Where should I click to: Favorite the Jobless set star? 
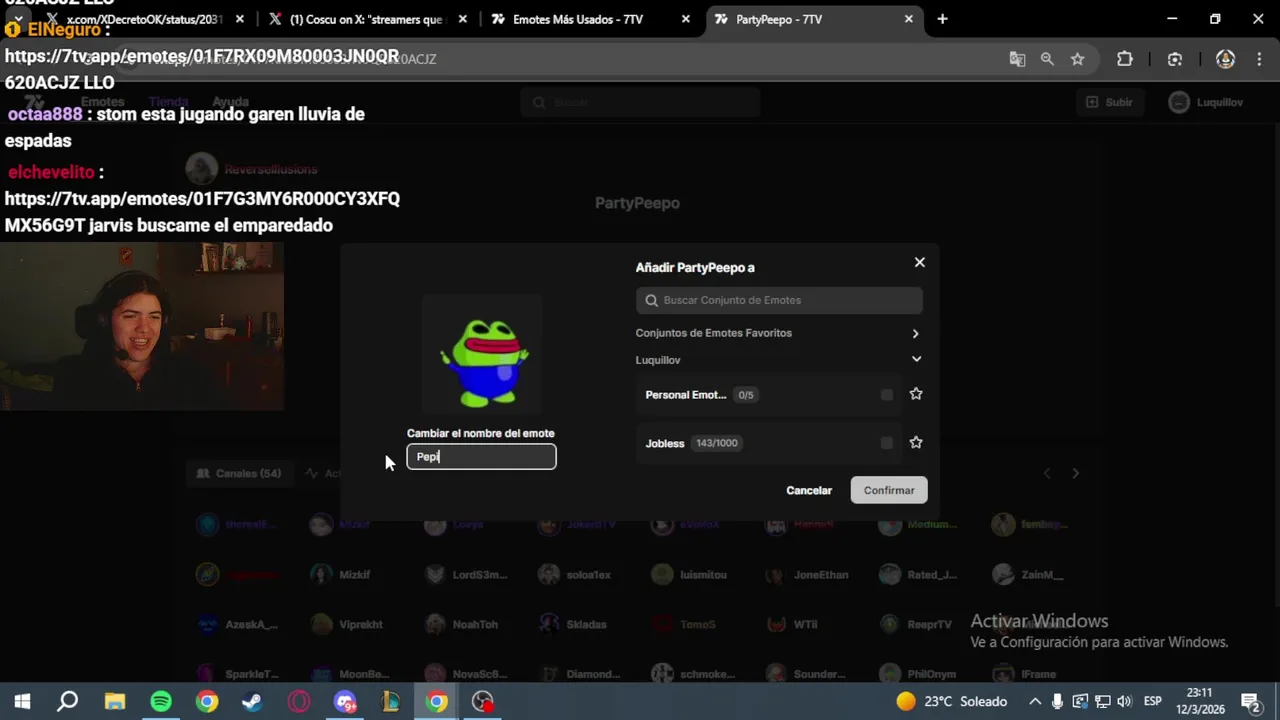click(916, 442)
